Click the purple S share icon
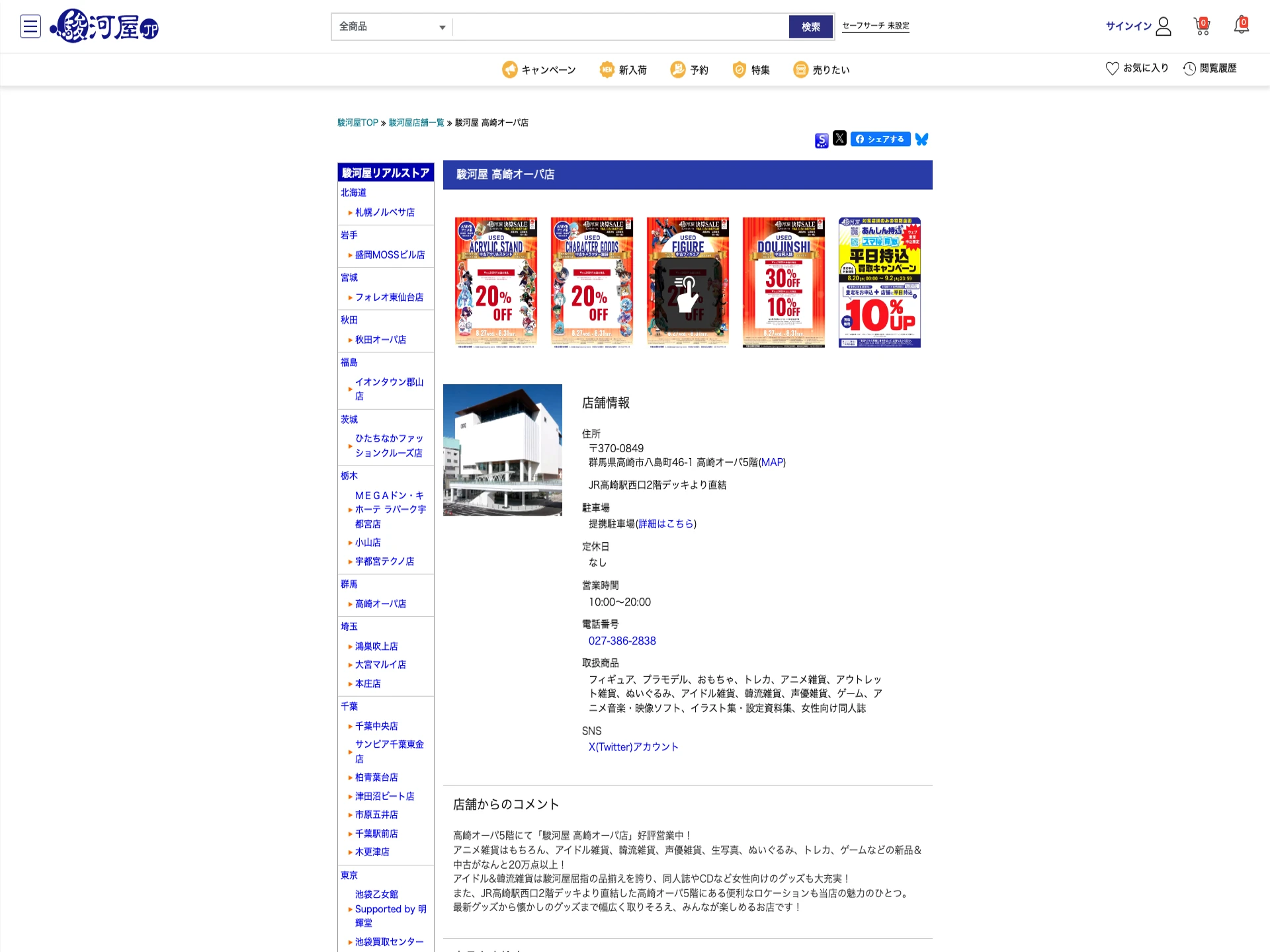This screenshot has height=952, width=1270. pyautogui.click(x=822, y=140)
